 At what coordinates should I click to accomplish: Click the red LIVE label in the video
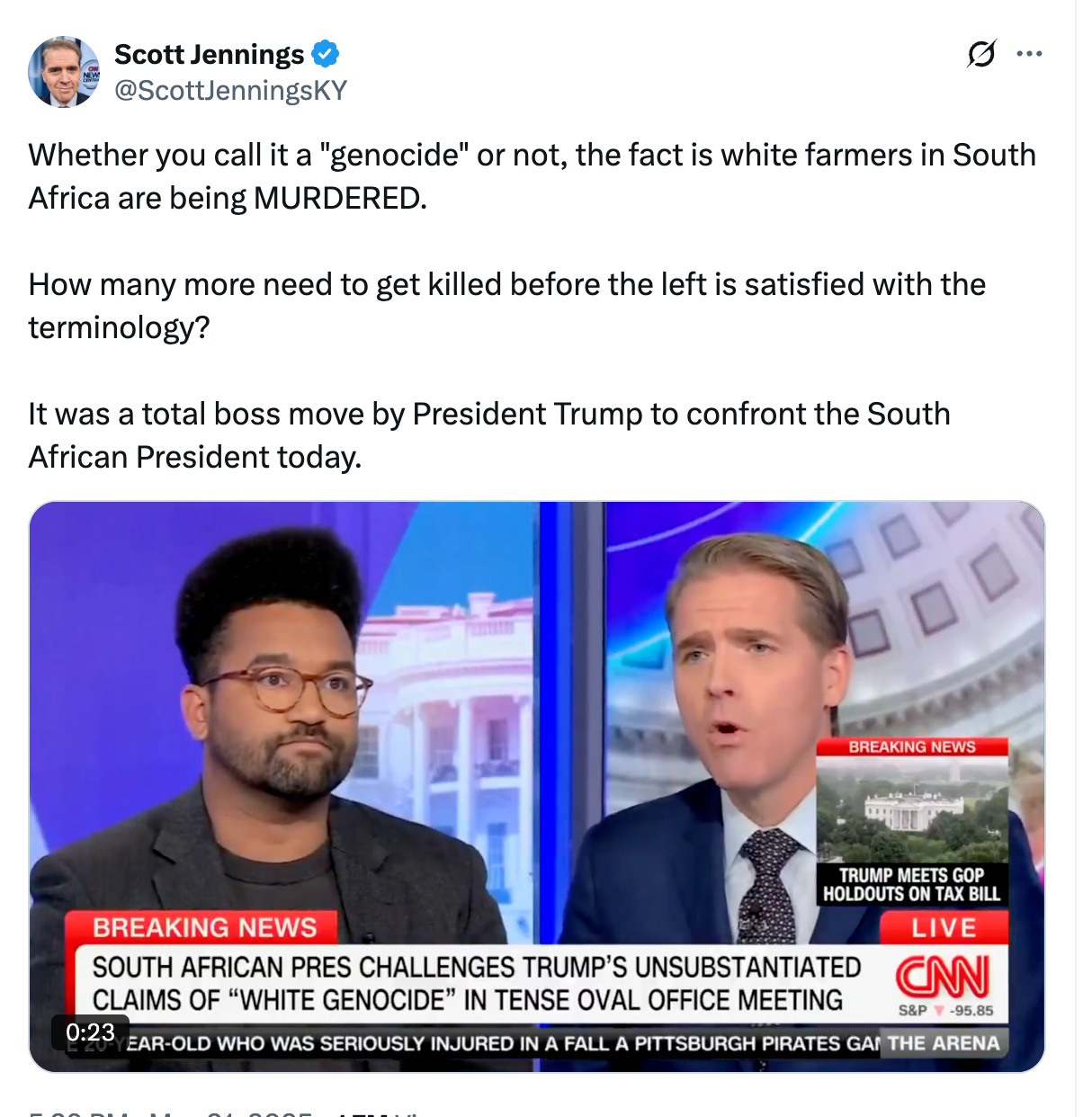pyautogui.click(x=944, y=928)
